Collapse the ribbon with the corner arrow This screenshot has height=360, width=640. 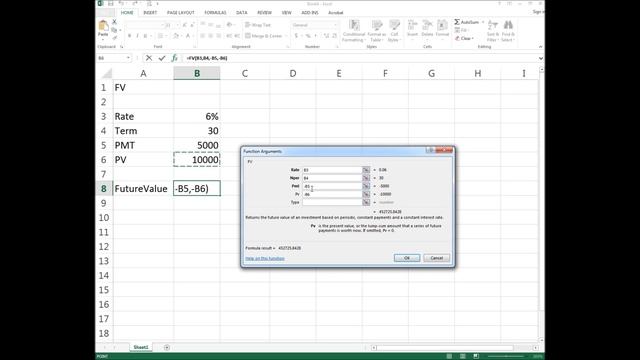click(x=540, y=47)
